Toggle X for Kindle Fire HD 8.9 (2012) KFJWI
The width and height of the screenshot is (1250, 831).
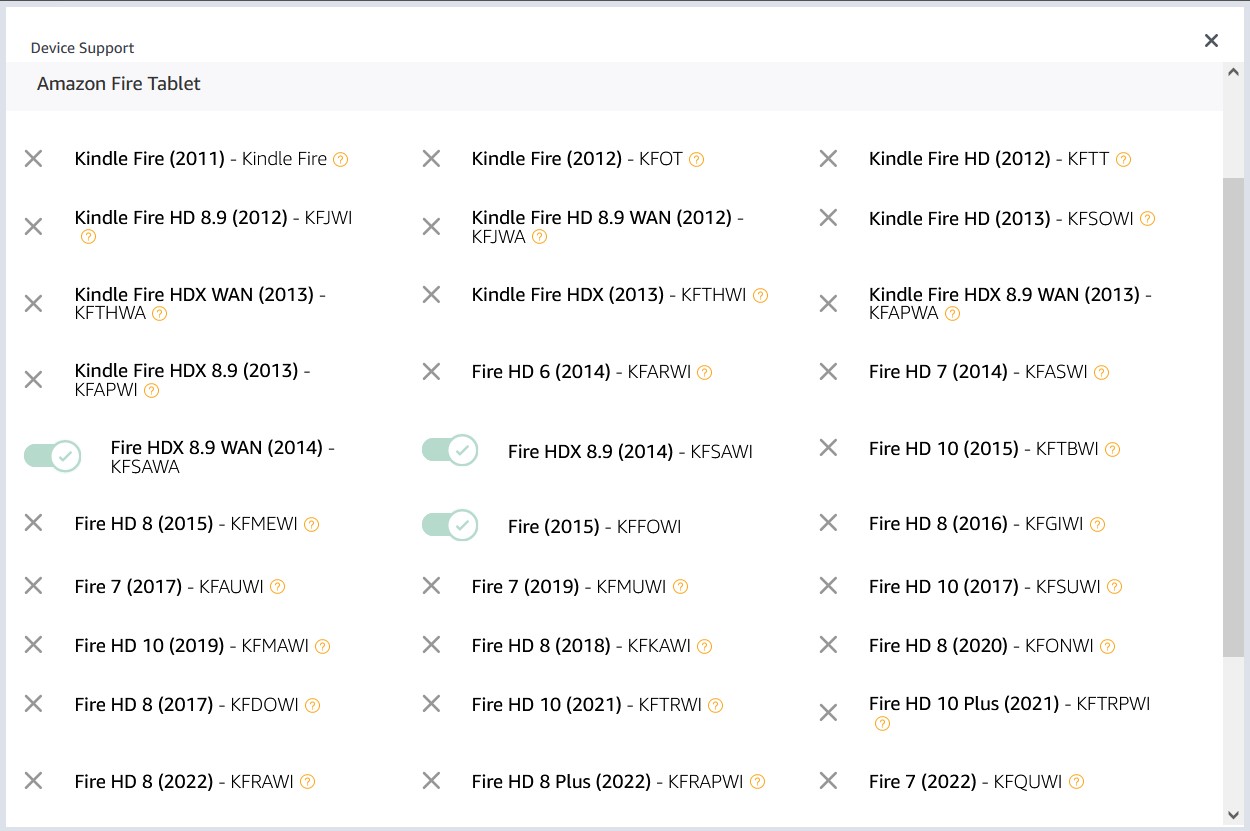coord(33,227)
